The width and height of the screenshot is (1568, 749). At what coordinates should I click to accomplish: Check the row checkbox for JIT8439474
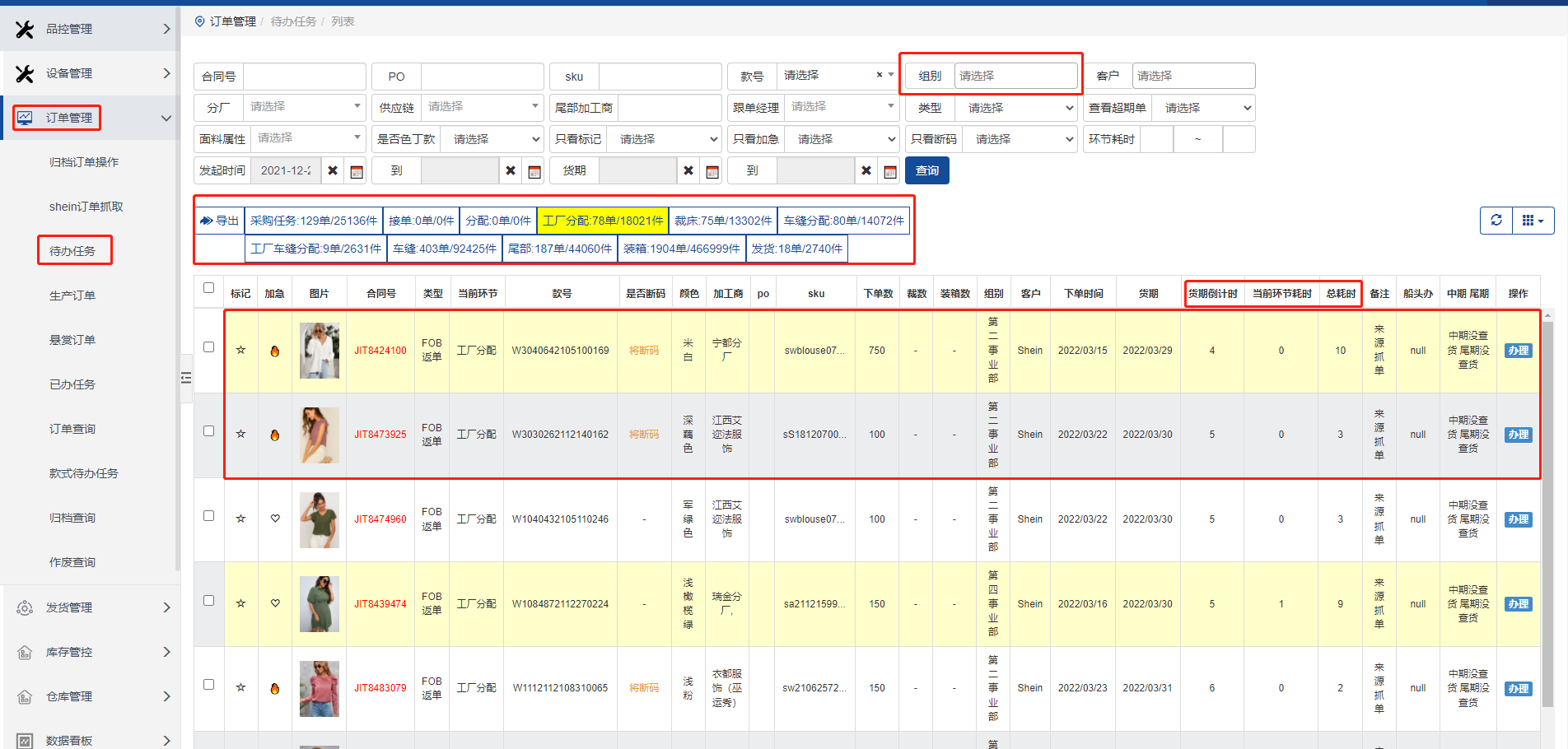209,601
